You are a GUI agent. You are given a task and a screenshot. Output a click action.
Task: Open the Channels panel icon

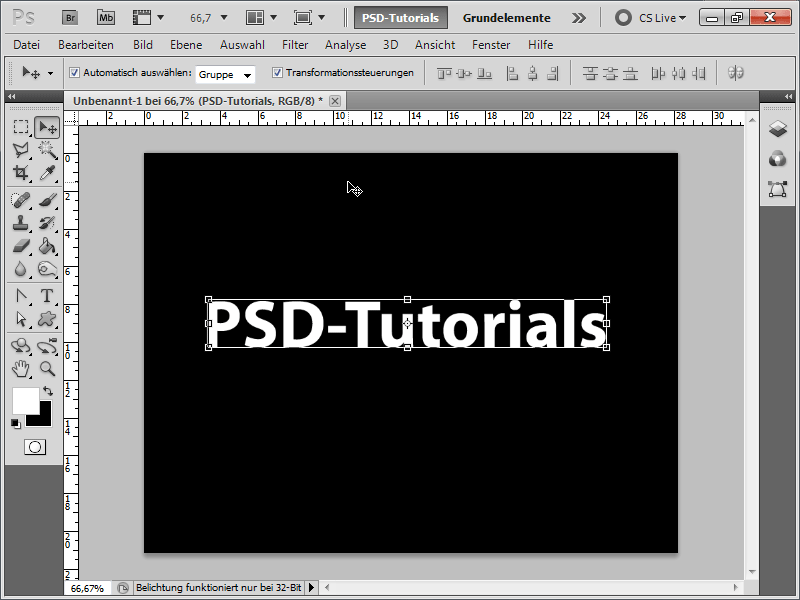point(778,159)
